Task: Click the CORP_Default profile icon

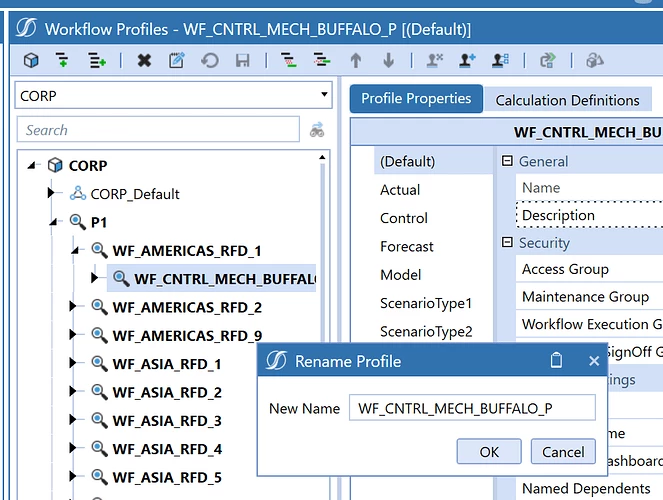Action: [78, 194]
